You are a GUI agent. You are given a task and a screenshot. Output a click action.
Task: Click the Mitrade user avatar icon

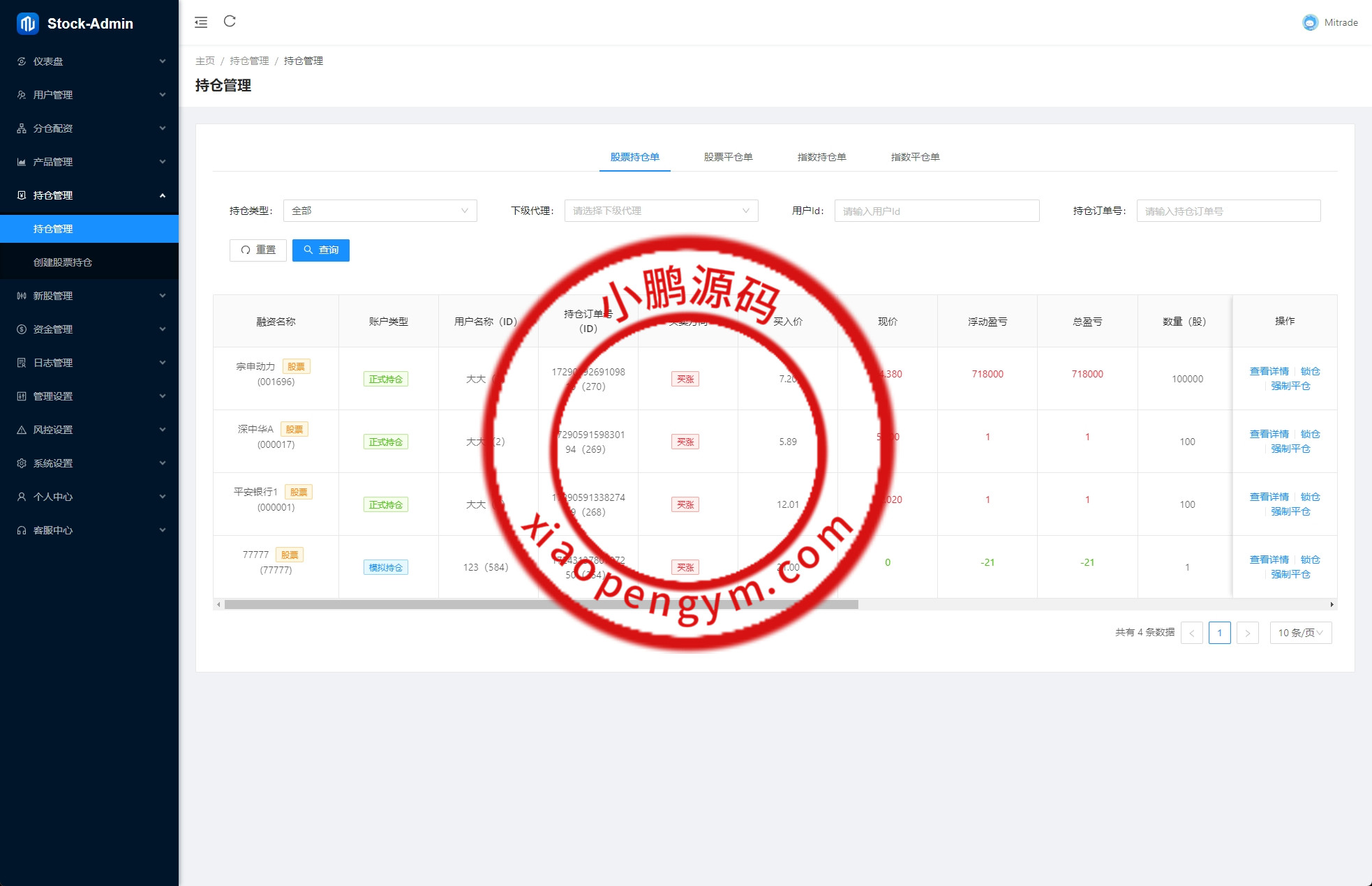tap(1310, 22)
